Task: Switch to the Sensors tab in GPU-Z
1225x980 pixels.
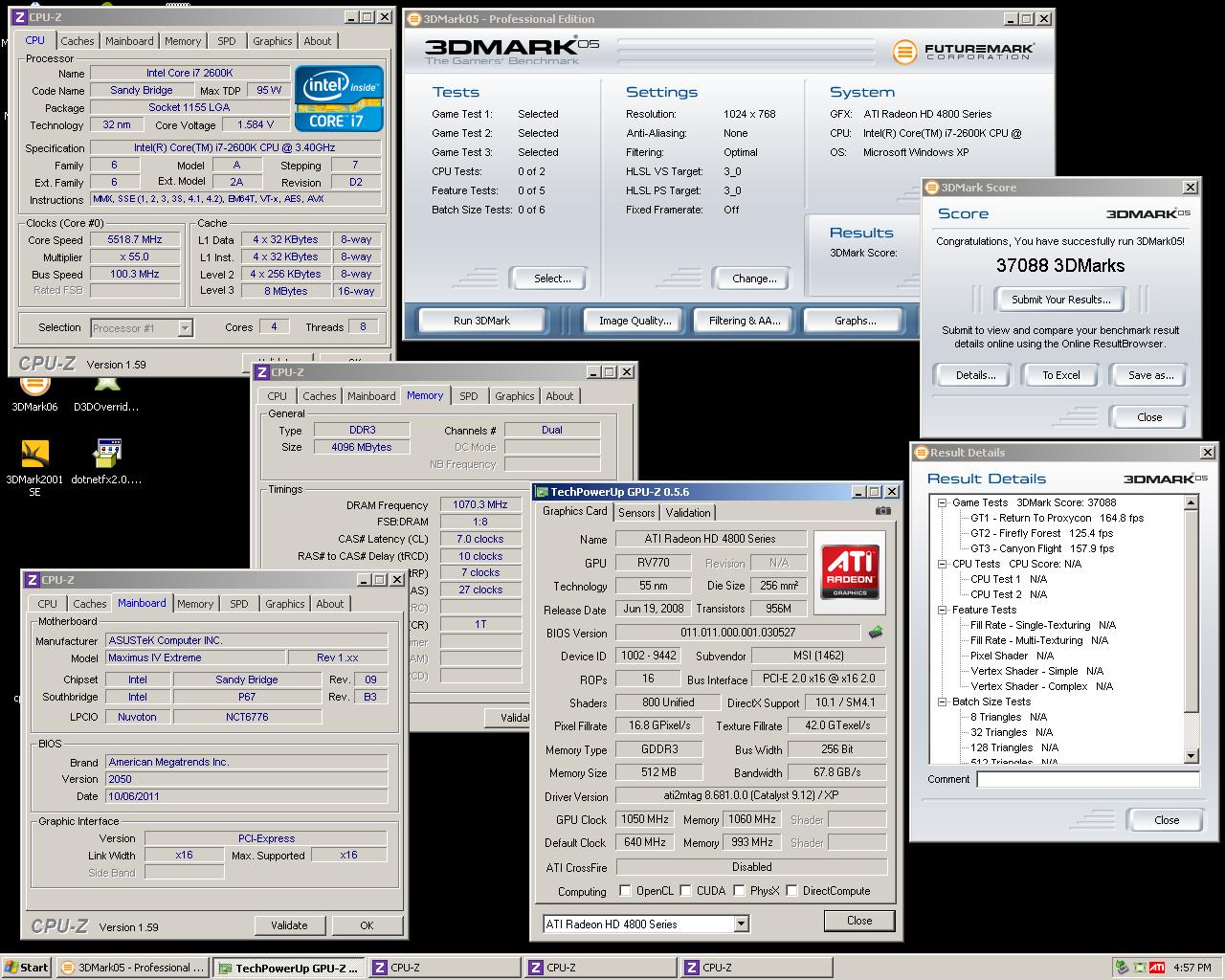Action: [636, 513]
